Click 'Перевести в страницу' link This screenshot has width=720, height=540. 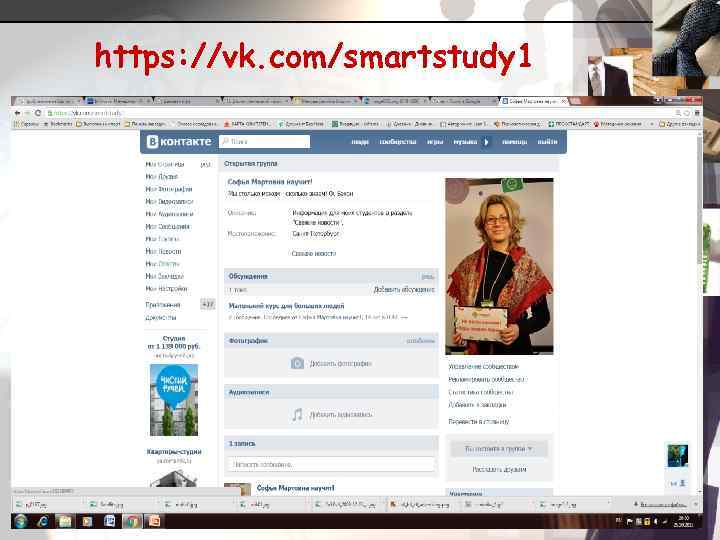(478, 421)
